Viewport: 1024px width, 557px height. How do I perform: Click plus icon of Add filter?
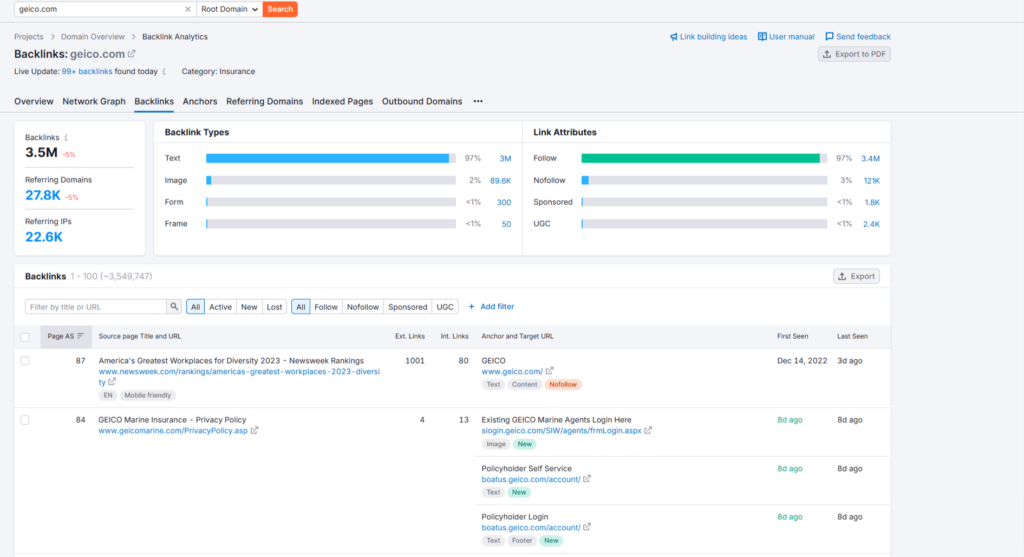[x=472, y=306]
